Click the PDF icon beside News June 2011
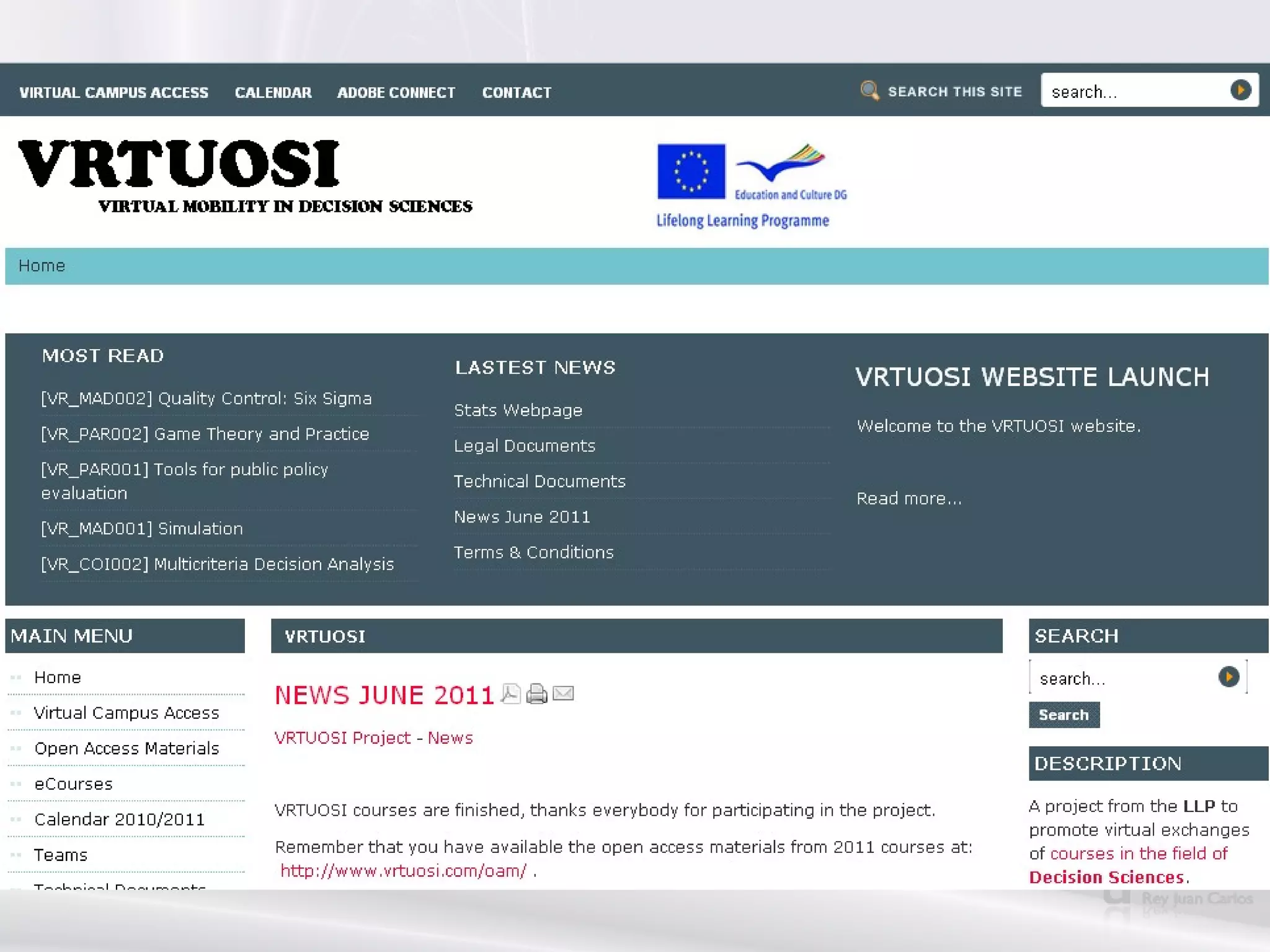The image size is (1270, 952). click(x=510, y=694)
